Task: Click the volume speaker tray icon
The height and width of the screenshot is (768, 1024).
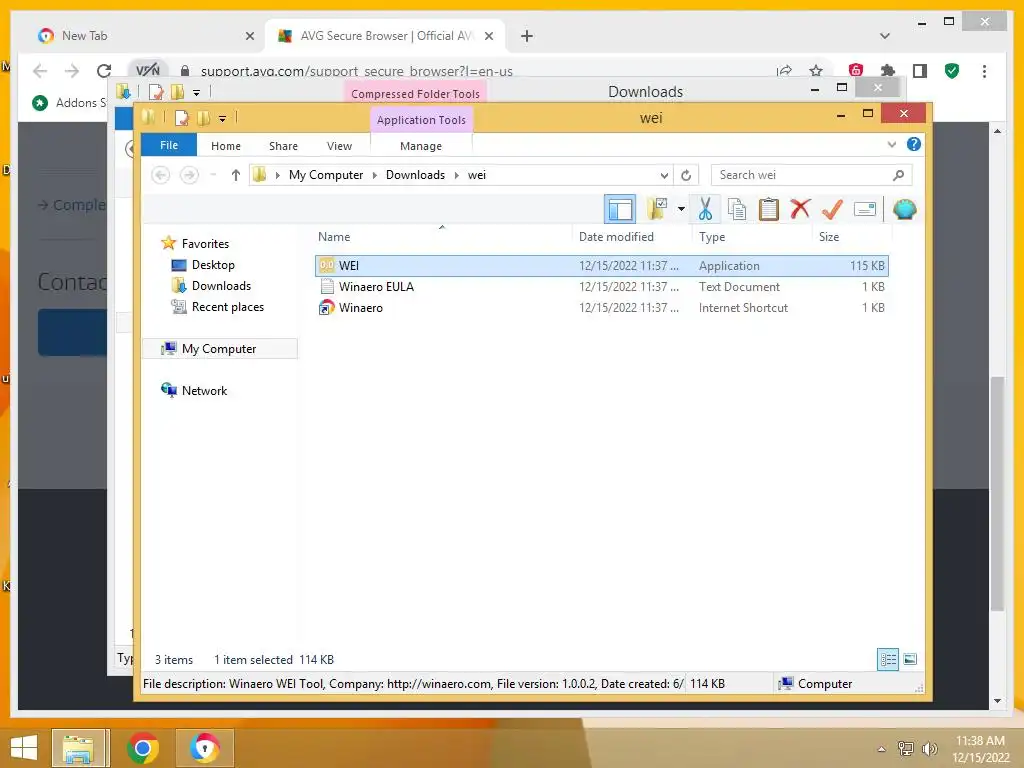Action: click(929, 749)
